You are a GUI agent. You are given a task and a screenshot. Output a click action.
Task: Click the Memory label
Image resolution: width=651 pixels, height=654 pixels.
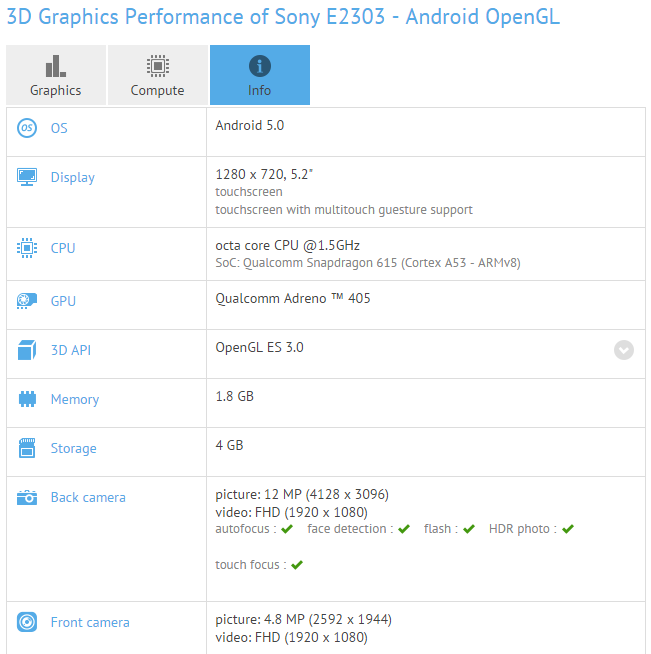point(75,400)
